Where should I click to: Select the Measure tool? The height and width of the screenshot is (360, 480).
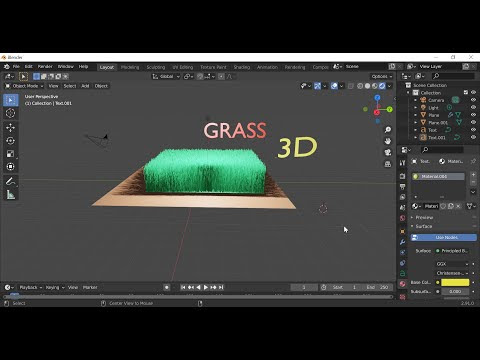pos(10,195)
